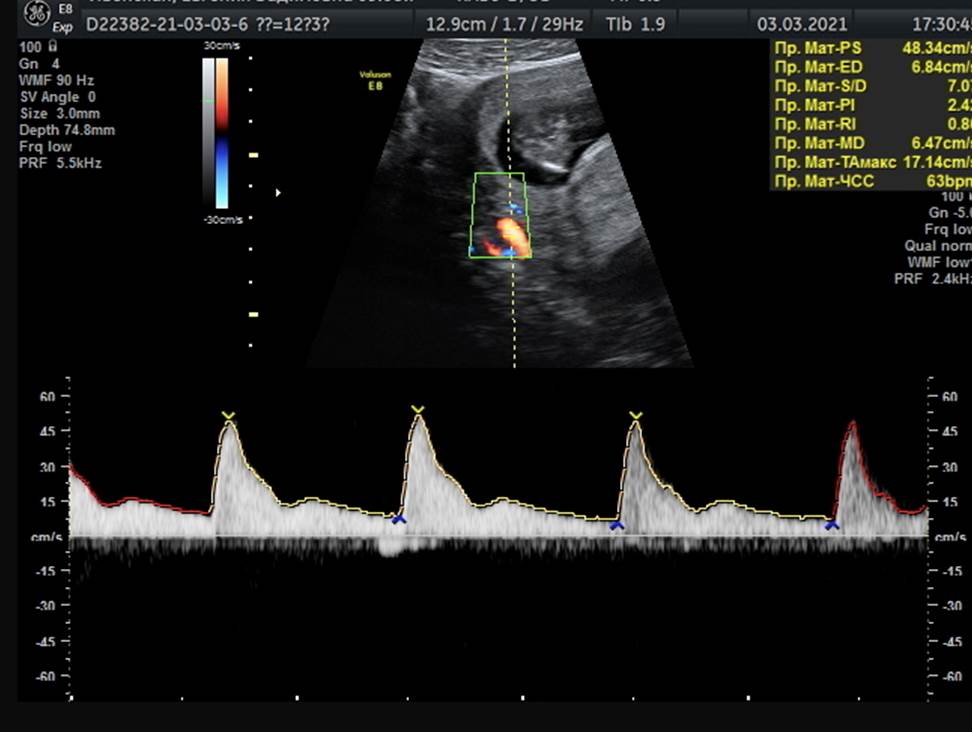Select the Пр. Мат-S/D measurement row
This screenshot has height=732, width=972.
point(872,86)
